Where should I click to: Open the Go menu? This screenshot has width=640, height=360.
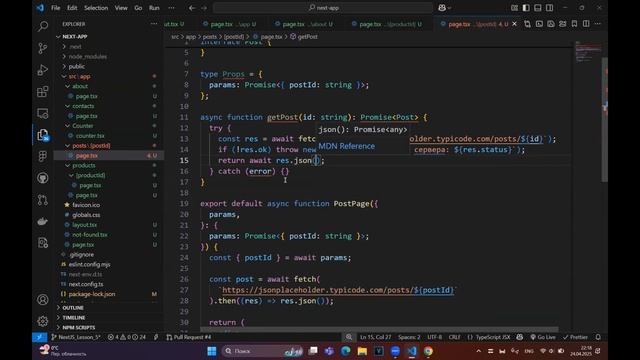click(138, 8)
